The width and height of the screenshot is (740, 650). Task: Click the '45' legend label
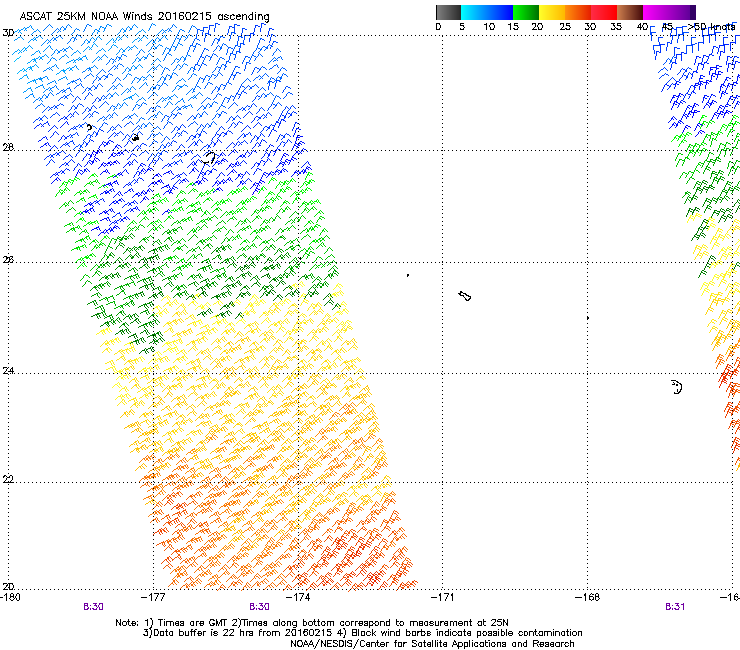tap(667, 27)
